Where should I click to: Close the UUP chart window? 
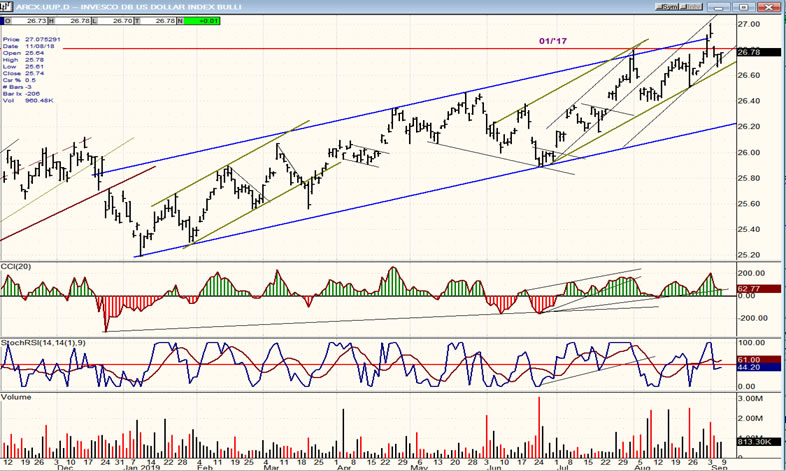pos(768,7)
